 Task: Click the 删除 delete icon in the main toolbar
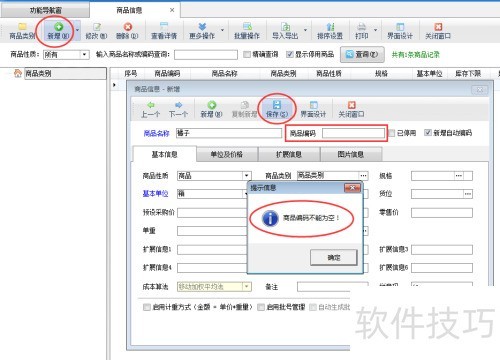[x=127, y=27]
